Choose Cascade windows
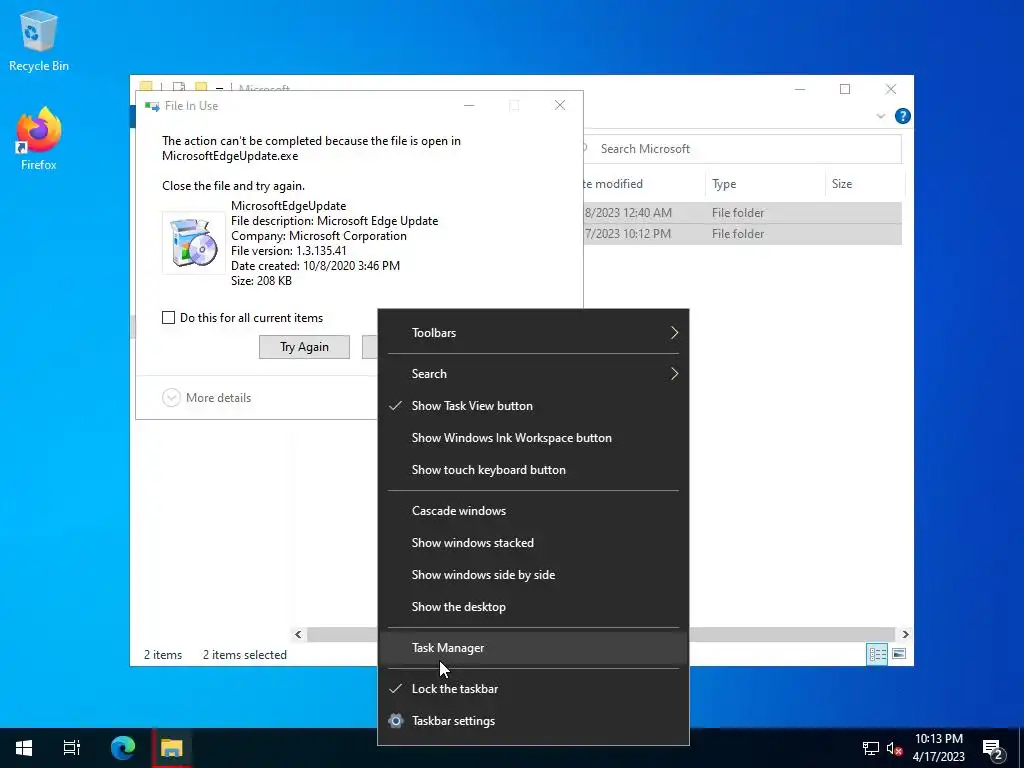Viewport: 1024px width, 768px height. 533,511
